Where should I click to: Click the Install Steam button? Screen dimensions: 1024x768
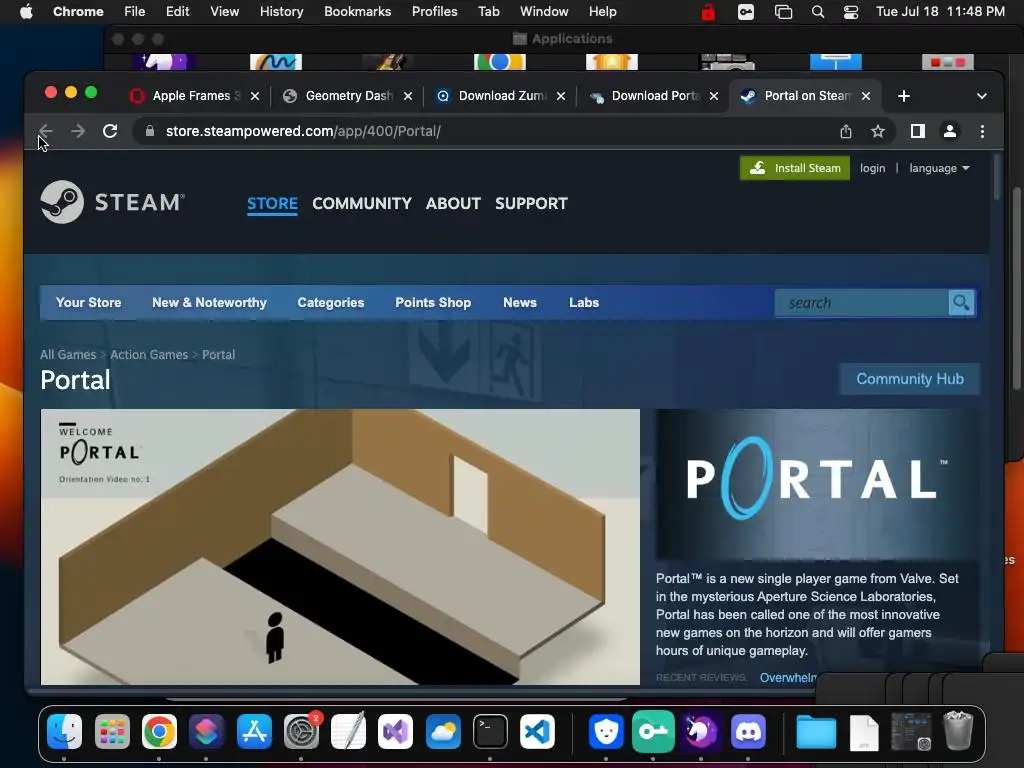pyautogui.click(x=795, y=168)
